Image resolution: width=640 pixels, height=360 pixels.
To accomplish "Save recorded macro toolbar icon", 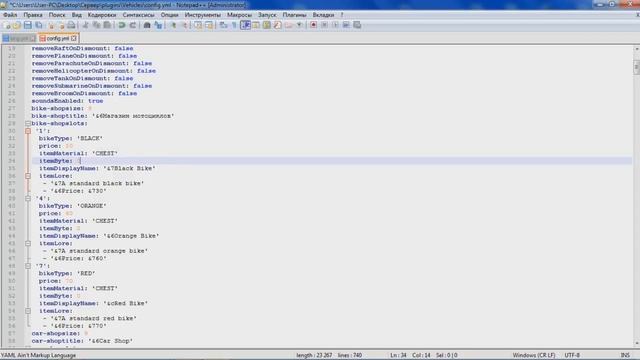I will [x=357, y=25].
